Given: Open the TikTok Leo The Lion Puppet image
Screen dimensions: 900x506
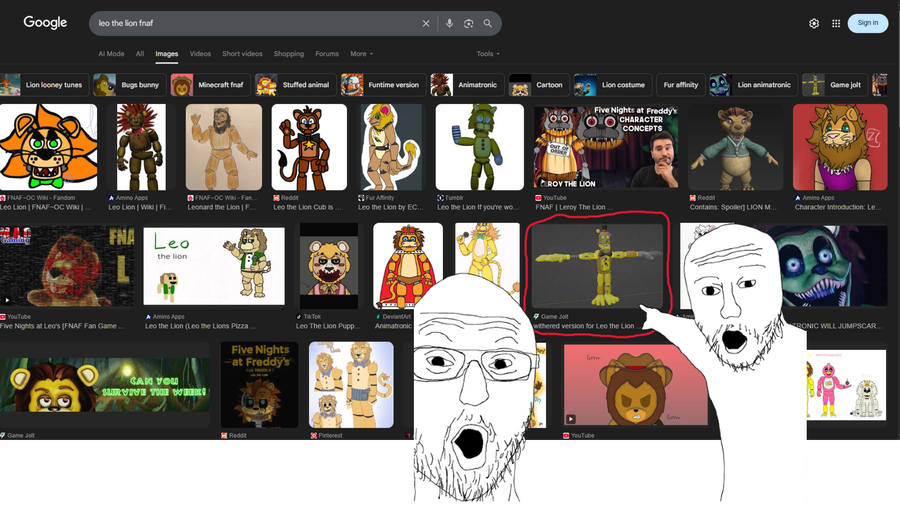Looking at the screenshot, I should (329, 266).
